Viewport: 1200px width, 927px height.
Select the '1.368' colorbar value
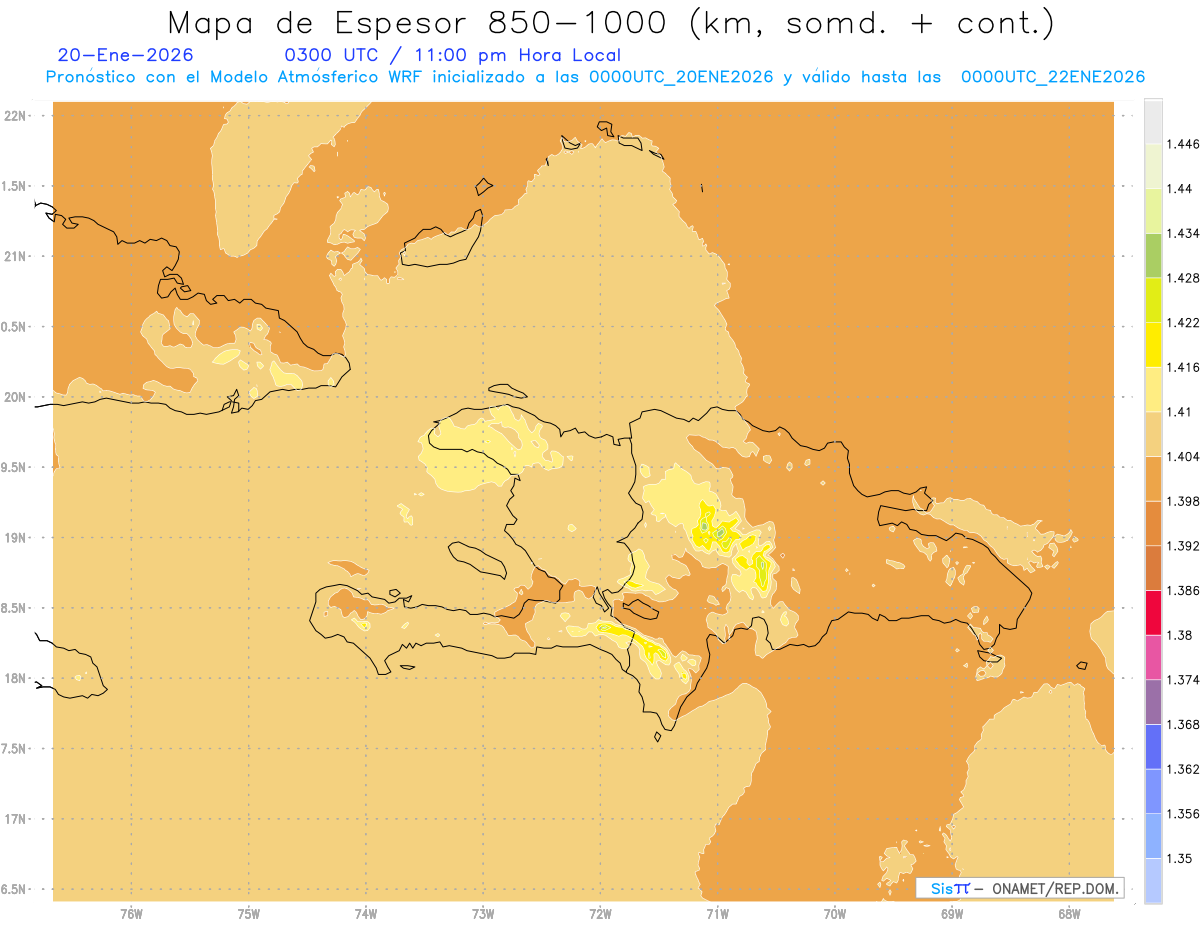pos(1183,725)
